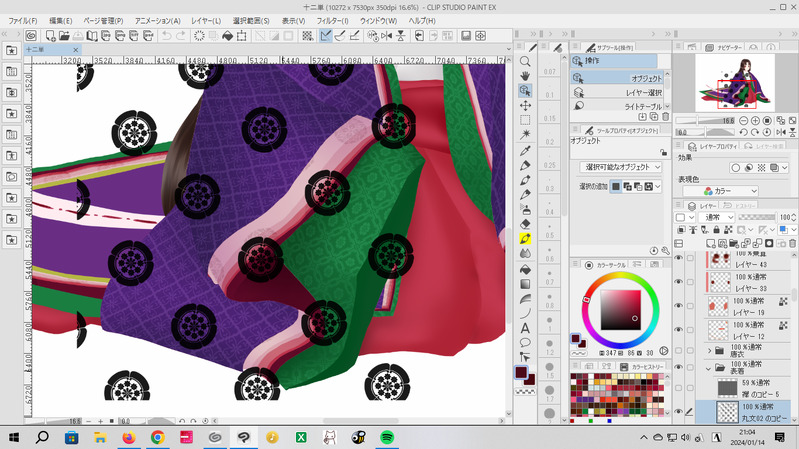Toggle visibility of レイヤー 19
The height and width of the screenshot is (449, 799).
pyautogui.click(x=680, y=305)
